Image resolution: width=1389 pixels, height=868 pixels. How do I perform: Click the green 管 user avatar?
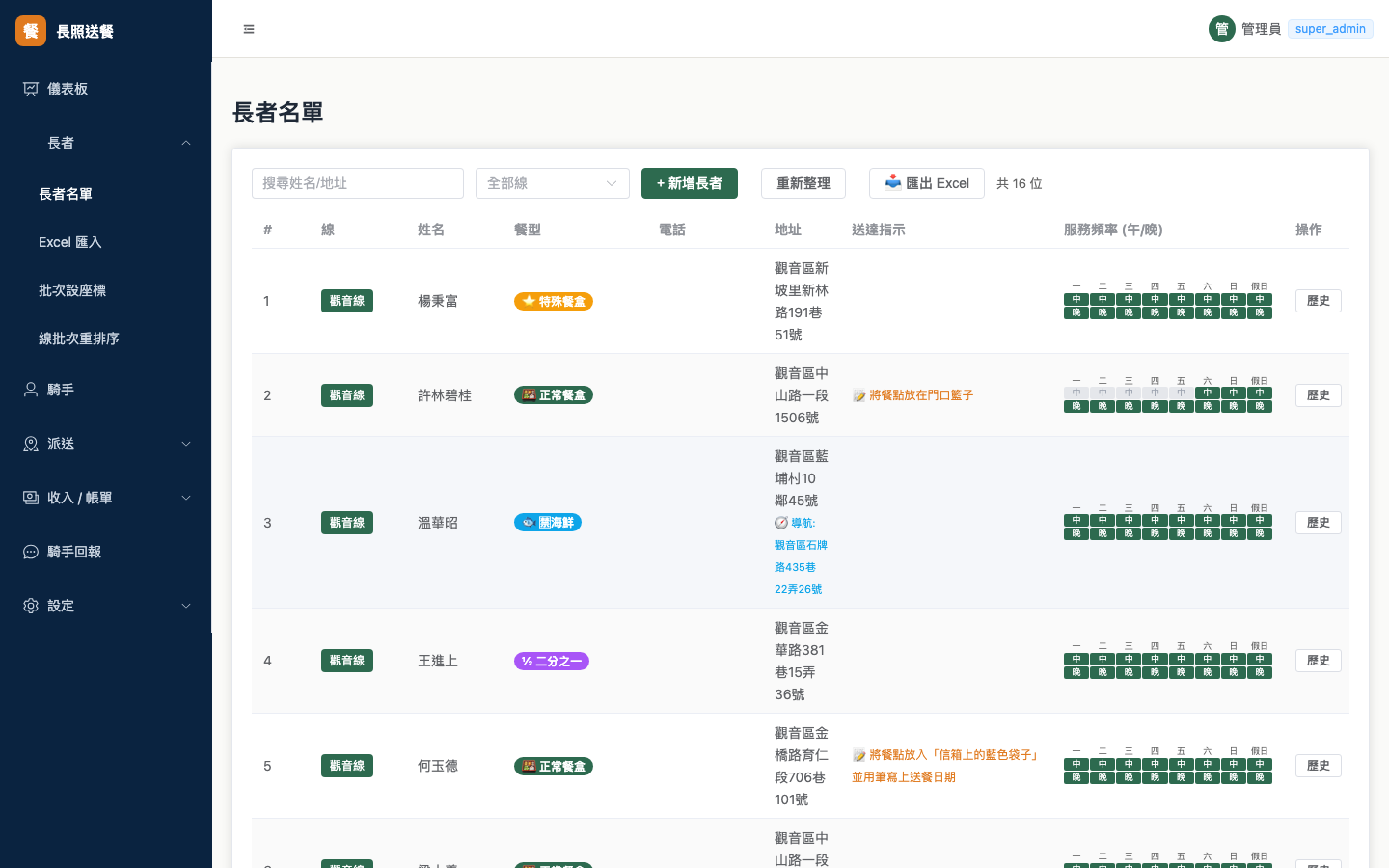1222,29
